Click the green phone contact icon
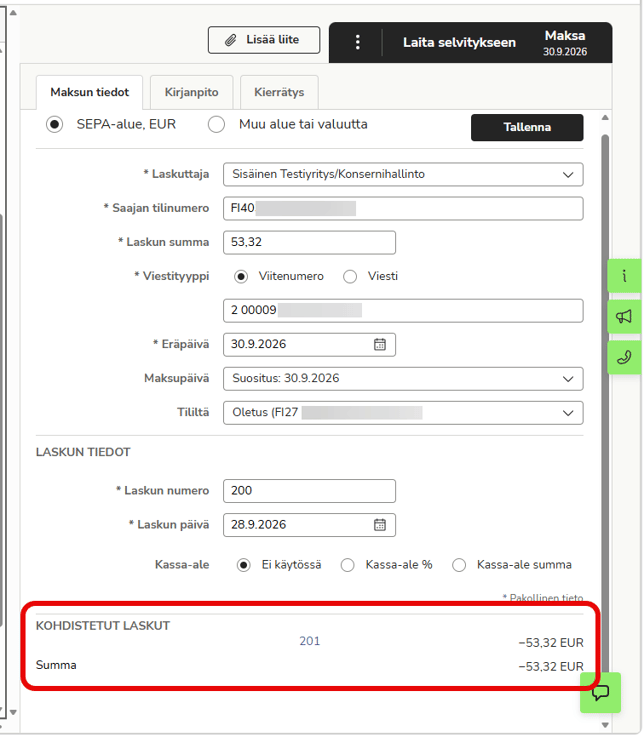This screenshot has height=737, width=644. coord(624,358)
